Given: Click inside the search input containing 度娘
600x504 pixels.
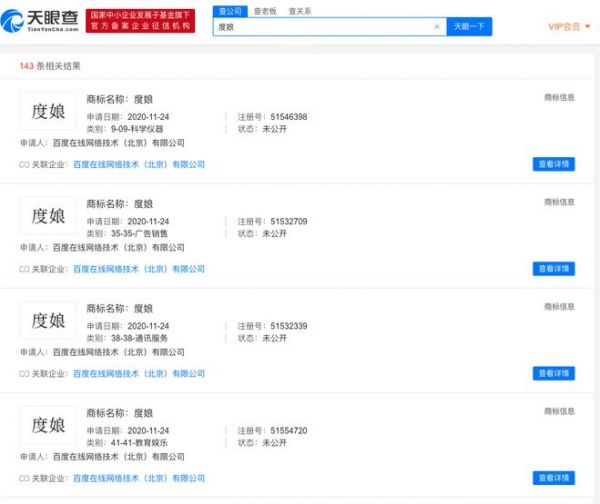Looking at the screenshot, I should click(x=320, y=27).
